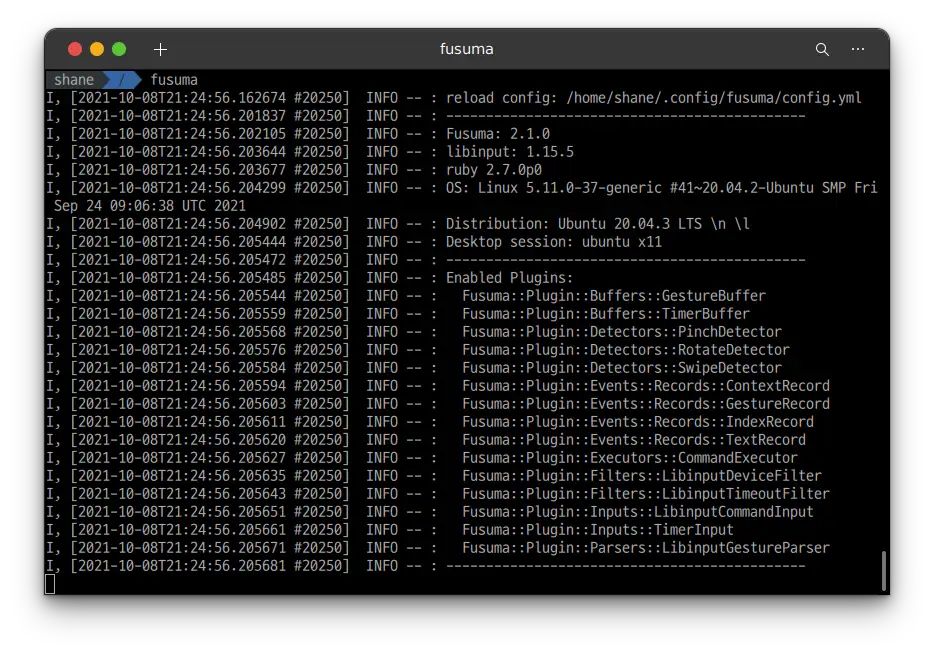Image resolution: width=934 pixels, height=655 pixels.
Task: Click the 'Records::IndexRecord' plugin line
Action: pos(638,422)
